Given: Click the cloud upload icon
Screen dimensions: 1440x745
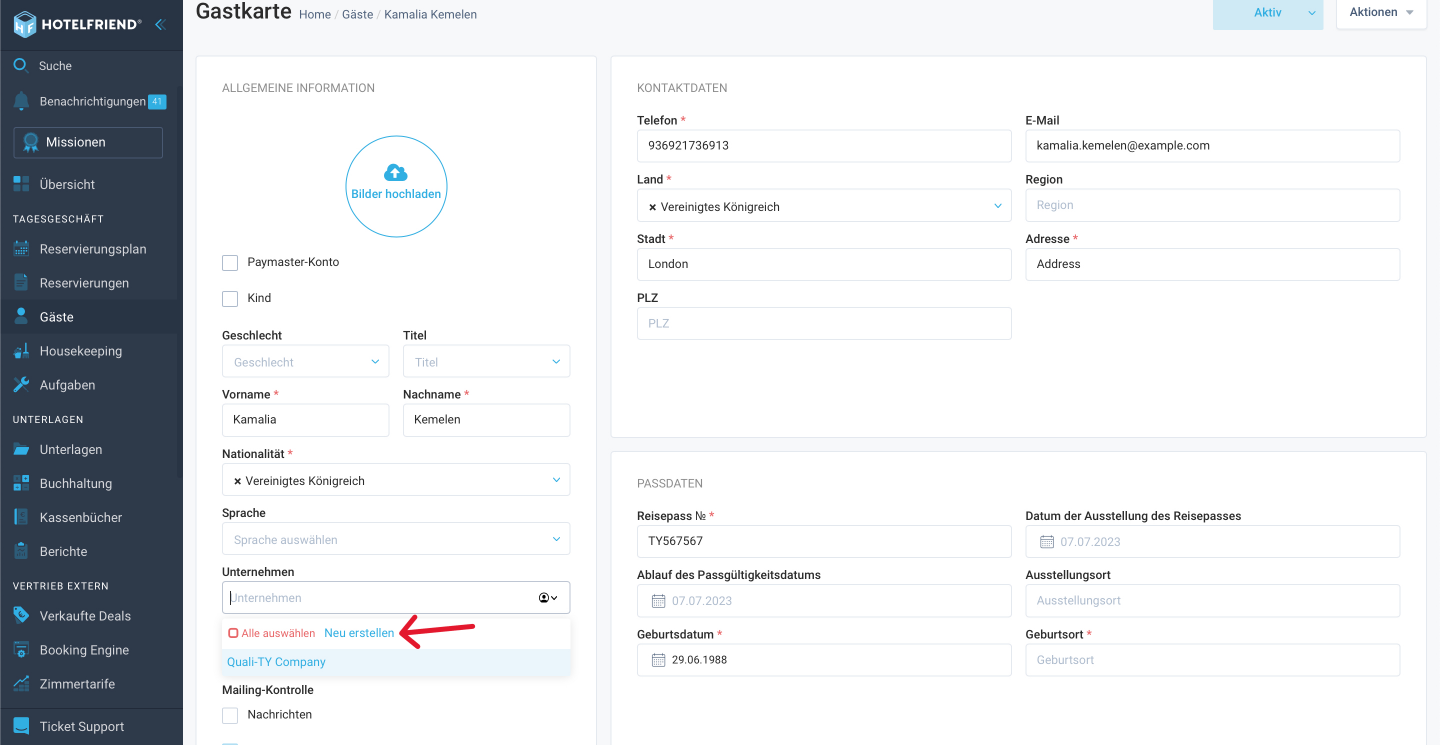Looking at the screenshot, I should click(x=396, y=172).
